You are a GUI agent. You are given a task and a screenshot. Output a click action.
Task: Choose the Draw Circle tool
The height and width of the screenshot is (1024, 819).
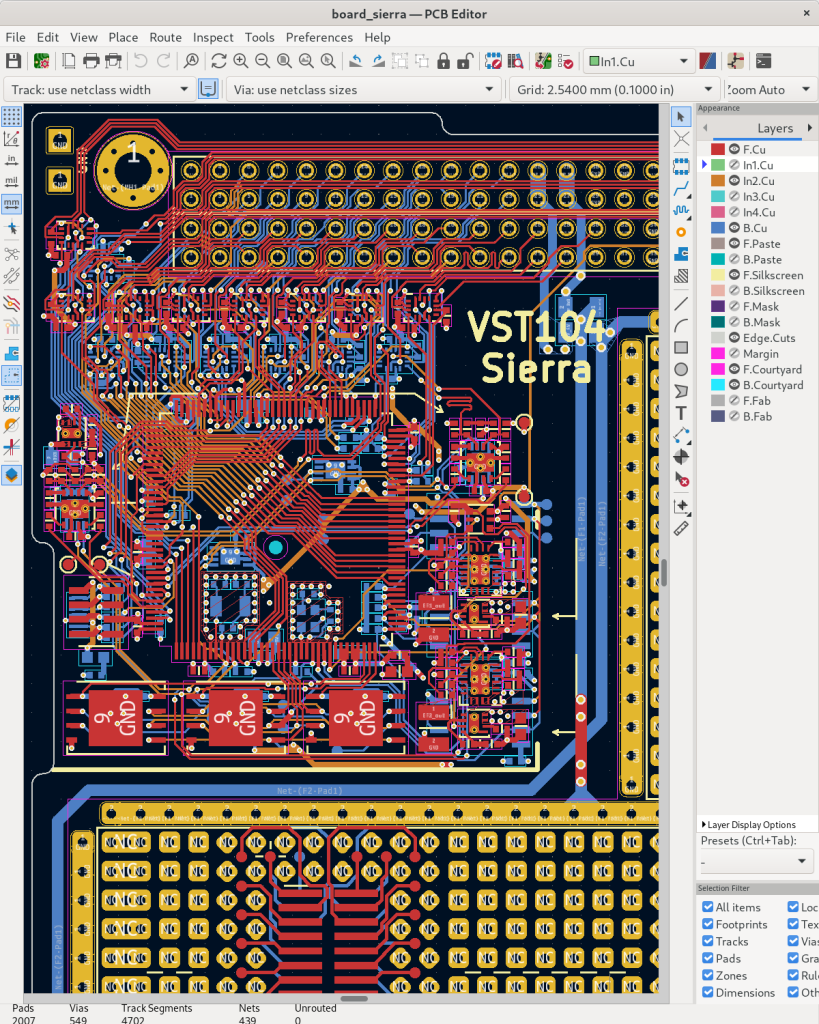pyautogui.click(x=681, y=369)
